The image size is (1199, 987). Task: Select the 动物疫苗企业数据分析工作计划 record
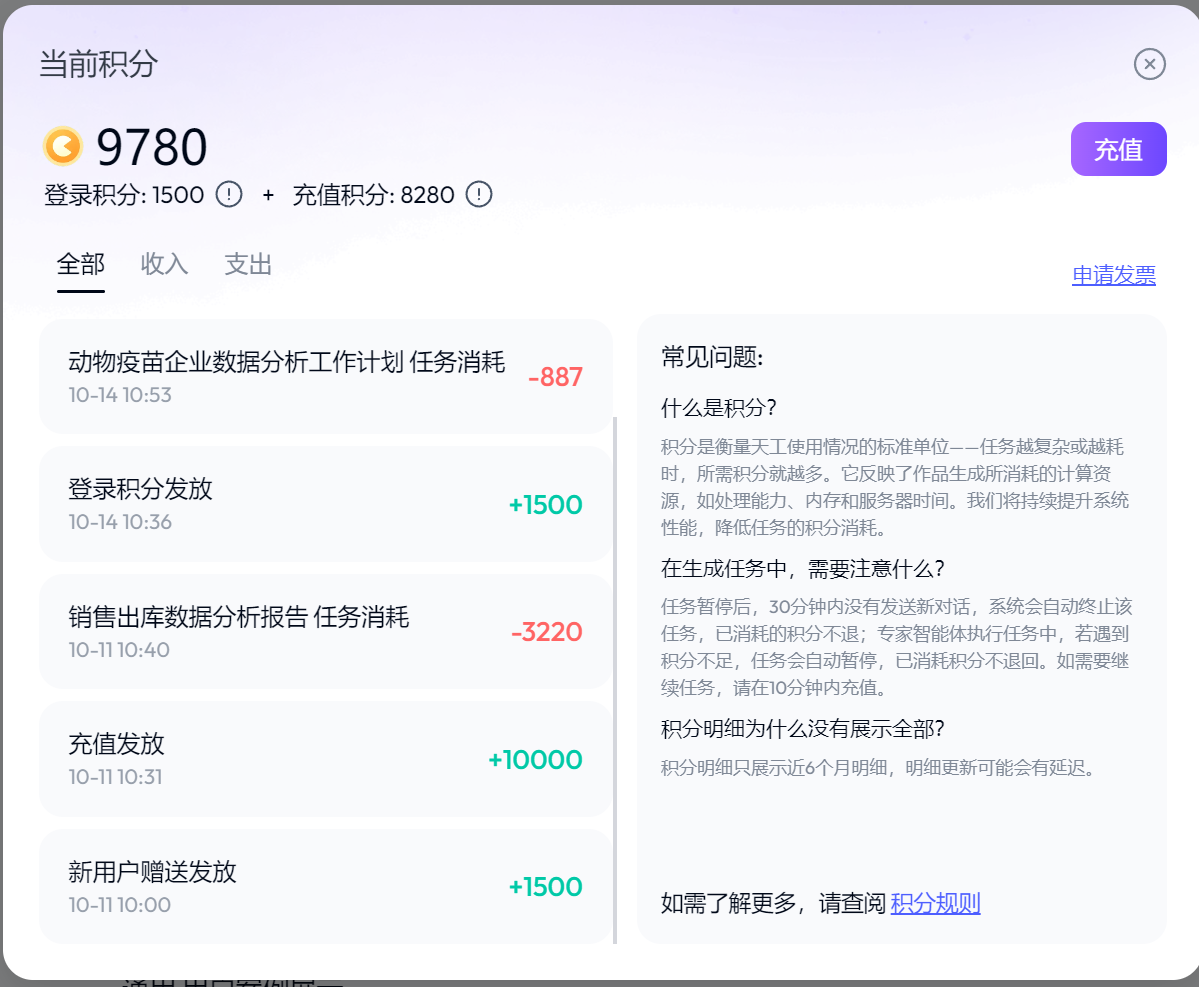click(286, 376)
